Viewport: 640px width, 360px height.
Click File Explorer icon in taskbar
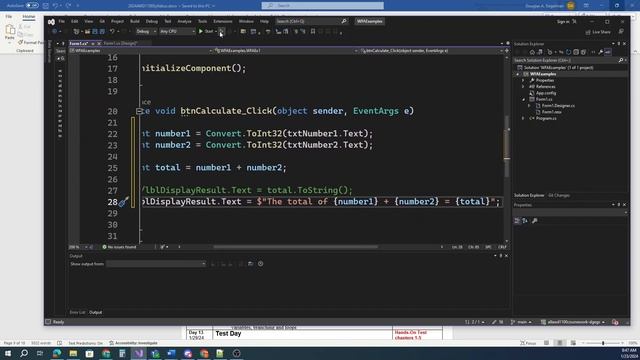click(x=73, y=353)
